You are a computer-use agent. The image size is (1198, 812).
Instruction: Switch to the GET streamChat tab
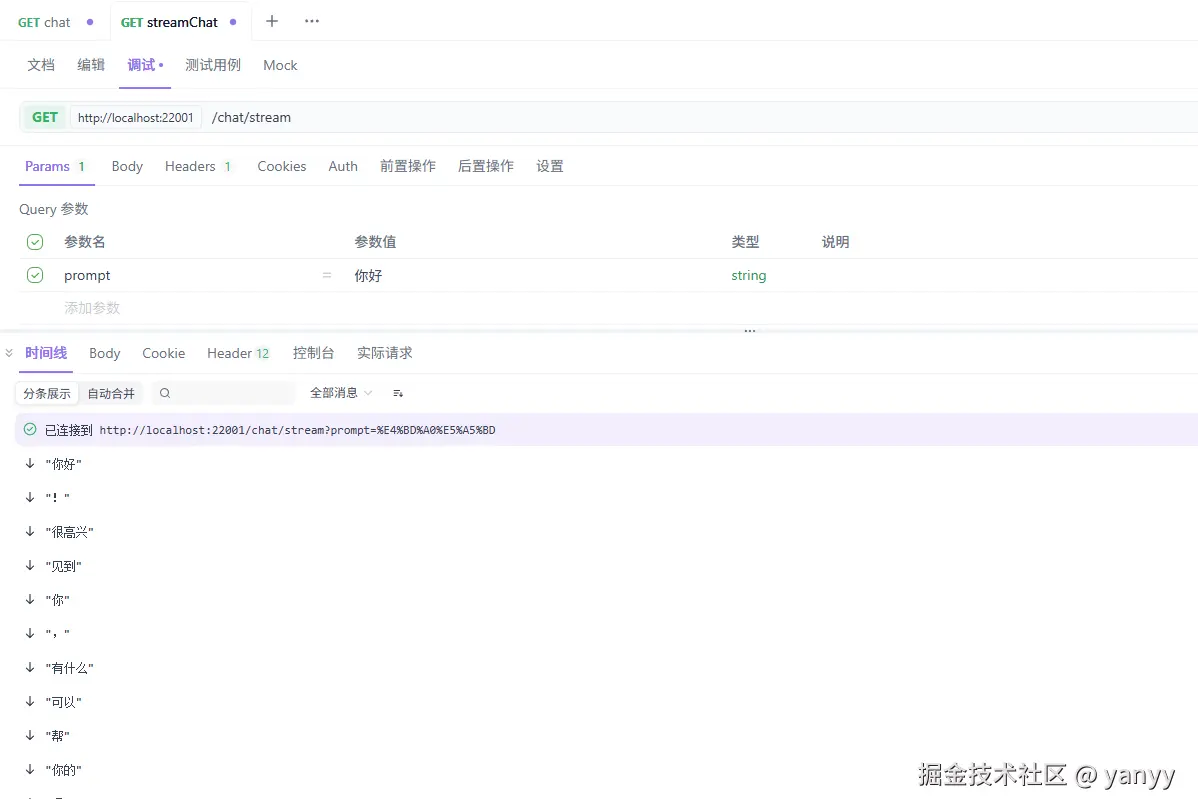[x=179, y=22]
